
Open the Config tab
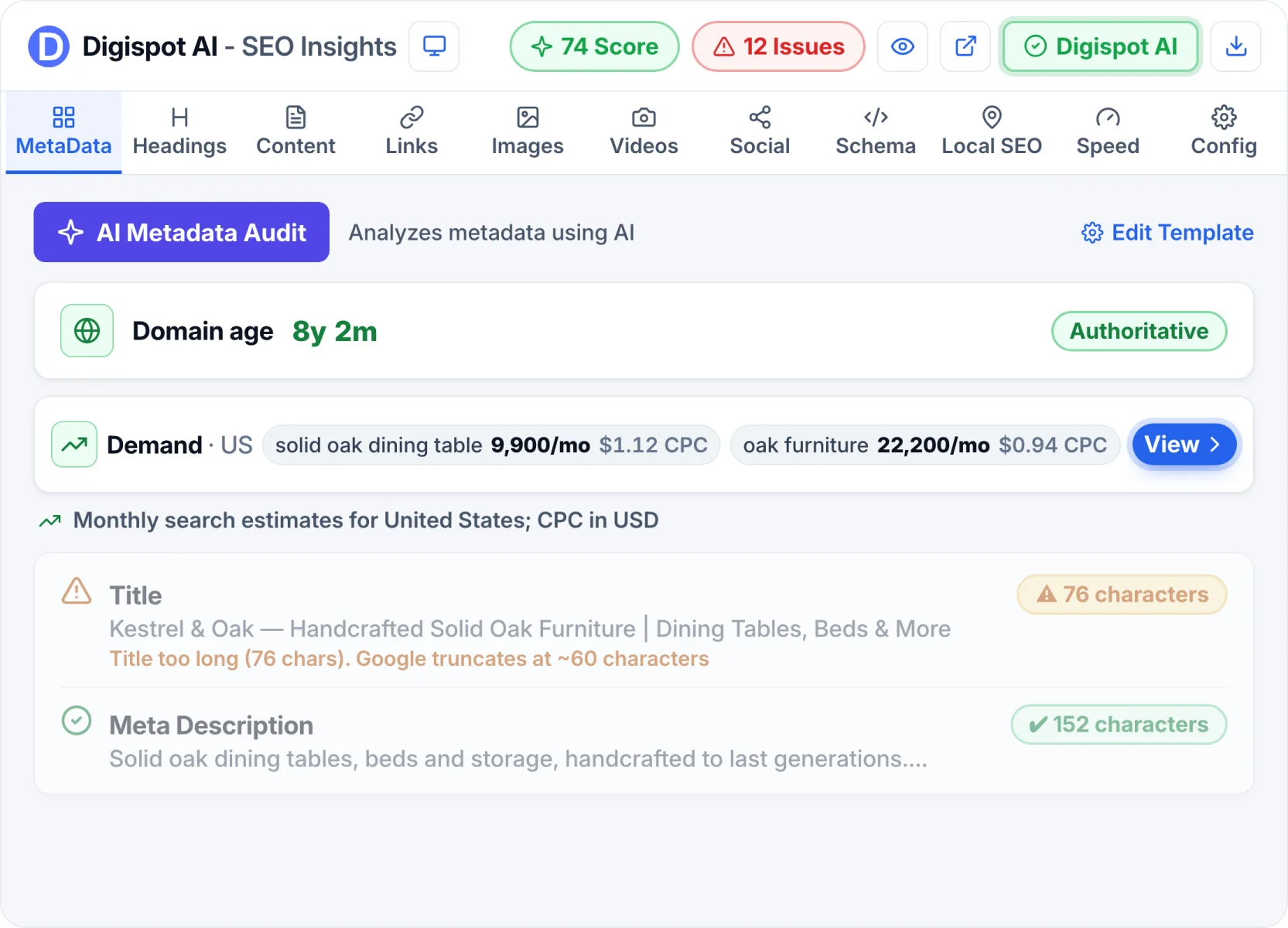pyautogui.click(x=1224, y=132)
